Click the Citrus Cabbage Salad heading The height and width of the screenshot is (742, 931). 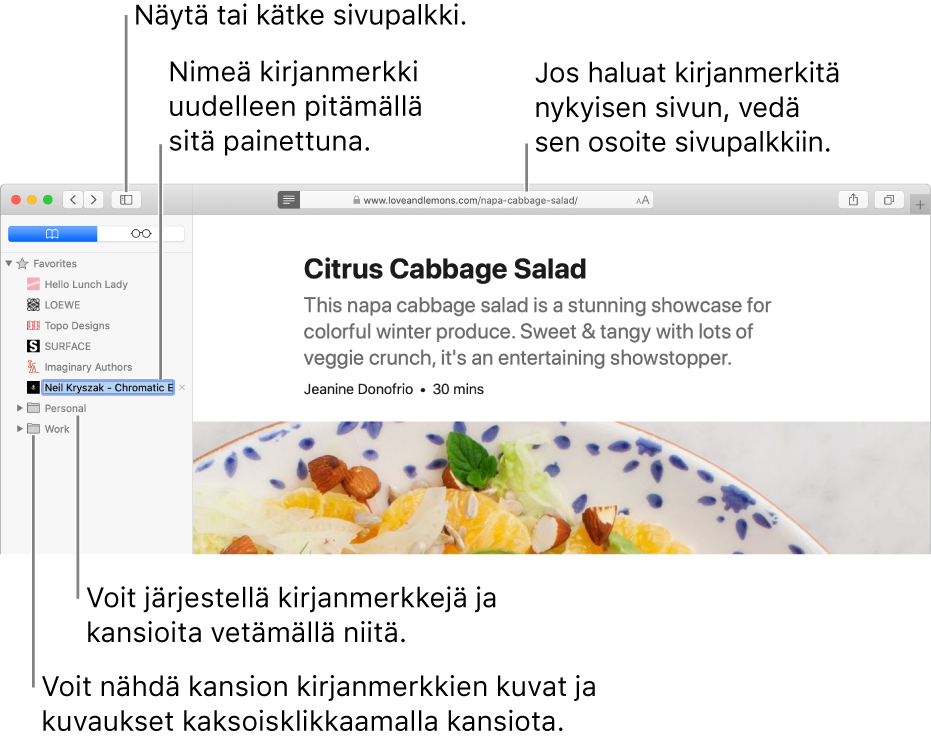(x=445, y=269)
